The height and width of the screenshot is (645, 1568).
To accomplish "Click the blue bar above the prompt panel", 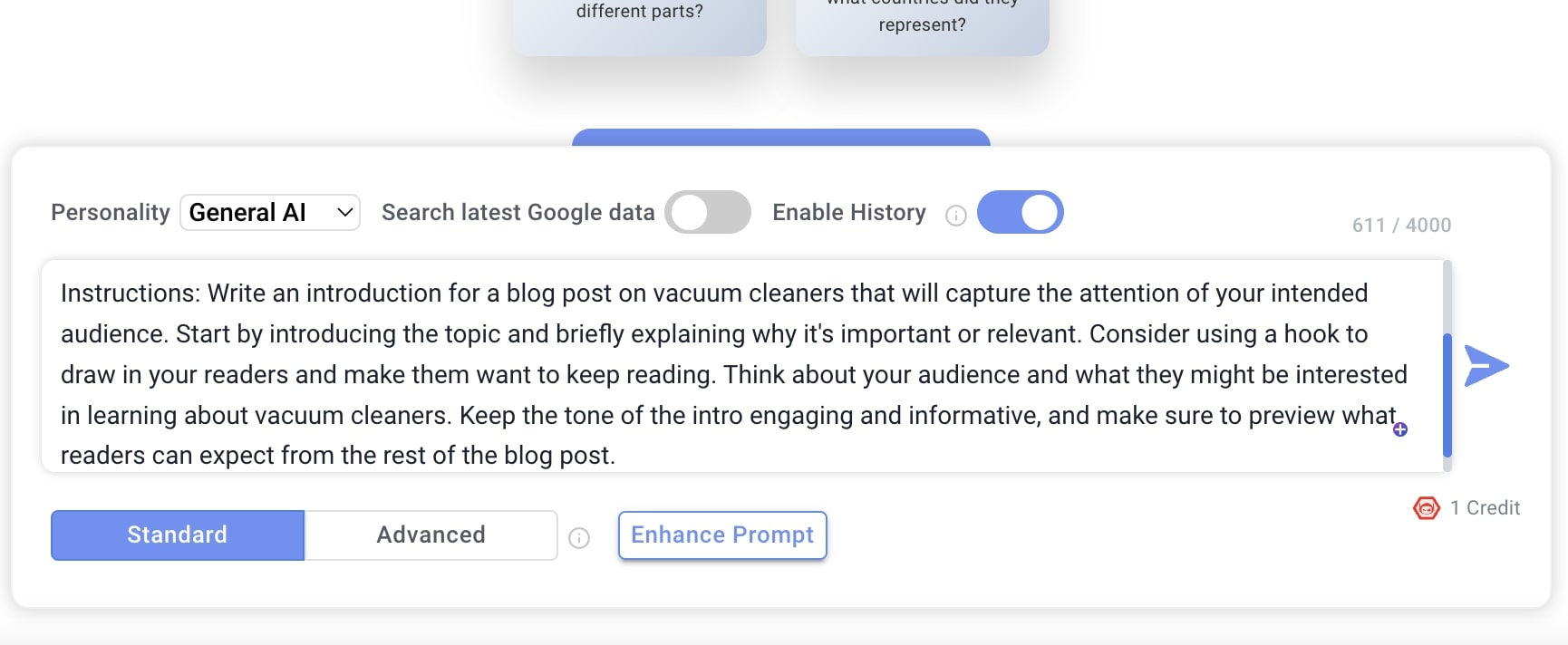I will click(780, 137).
